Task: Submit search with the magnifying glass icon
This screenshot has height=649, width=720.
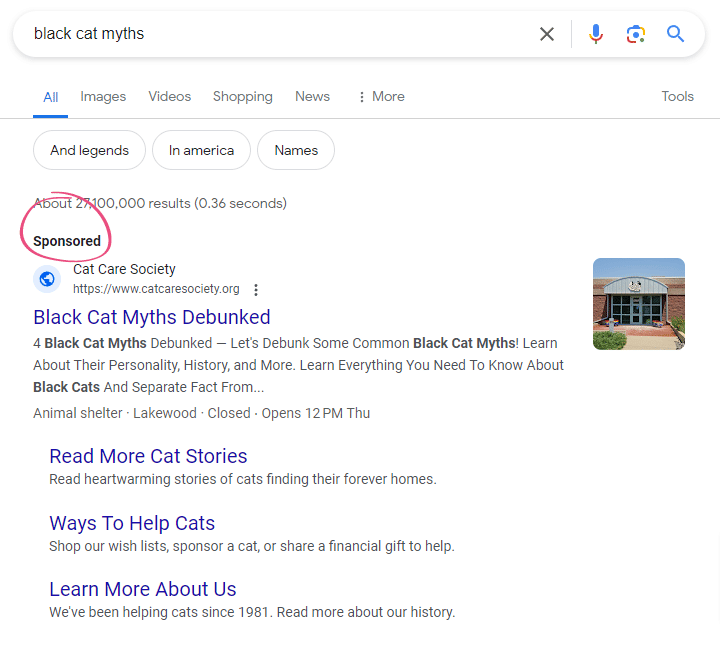Action: click(x=675, y=34)
